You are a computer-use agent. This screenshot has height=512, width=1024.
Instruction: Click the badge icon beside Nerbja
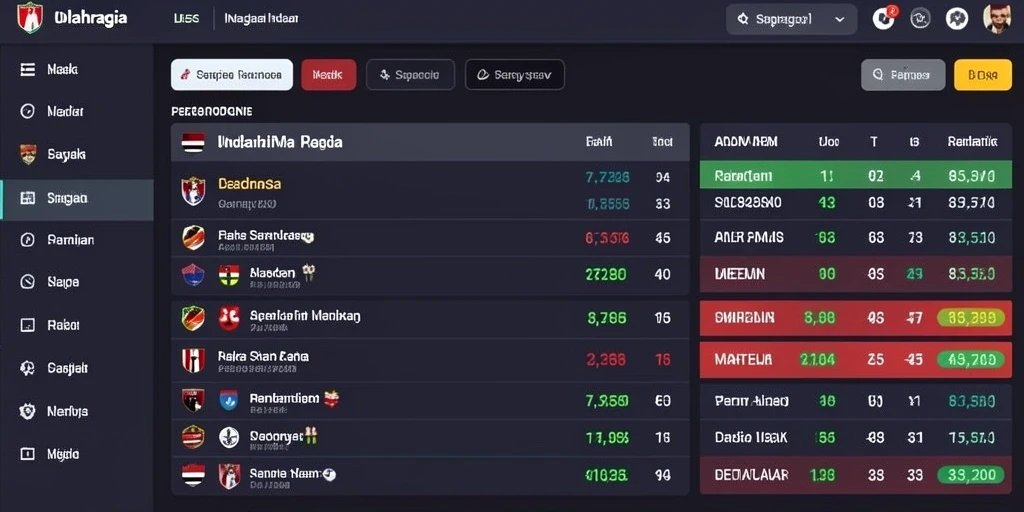click(27, 411)
